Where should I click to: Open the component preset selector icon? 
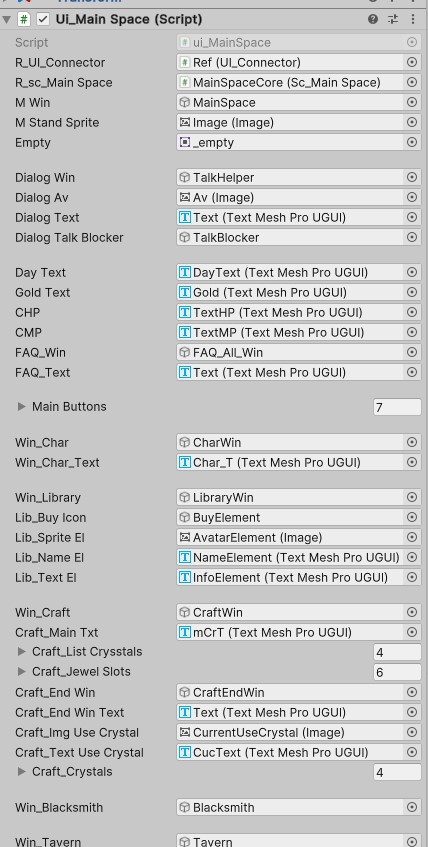click(393, 19)
